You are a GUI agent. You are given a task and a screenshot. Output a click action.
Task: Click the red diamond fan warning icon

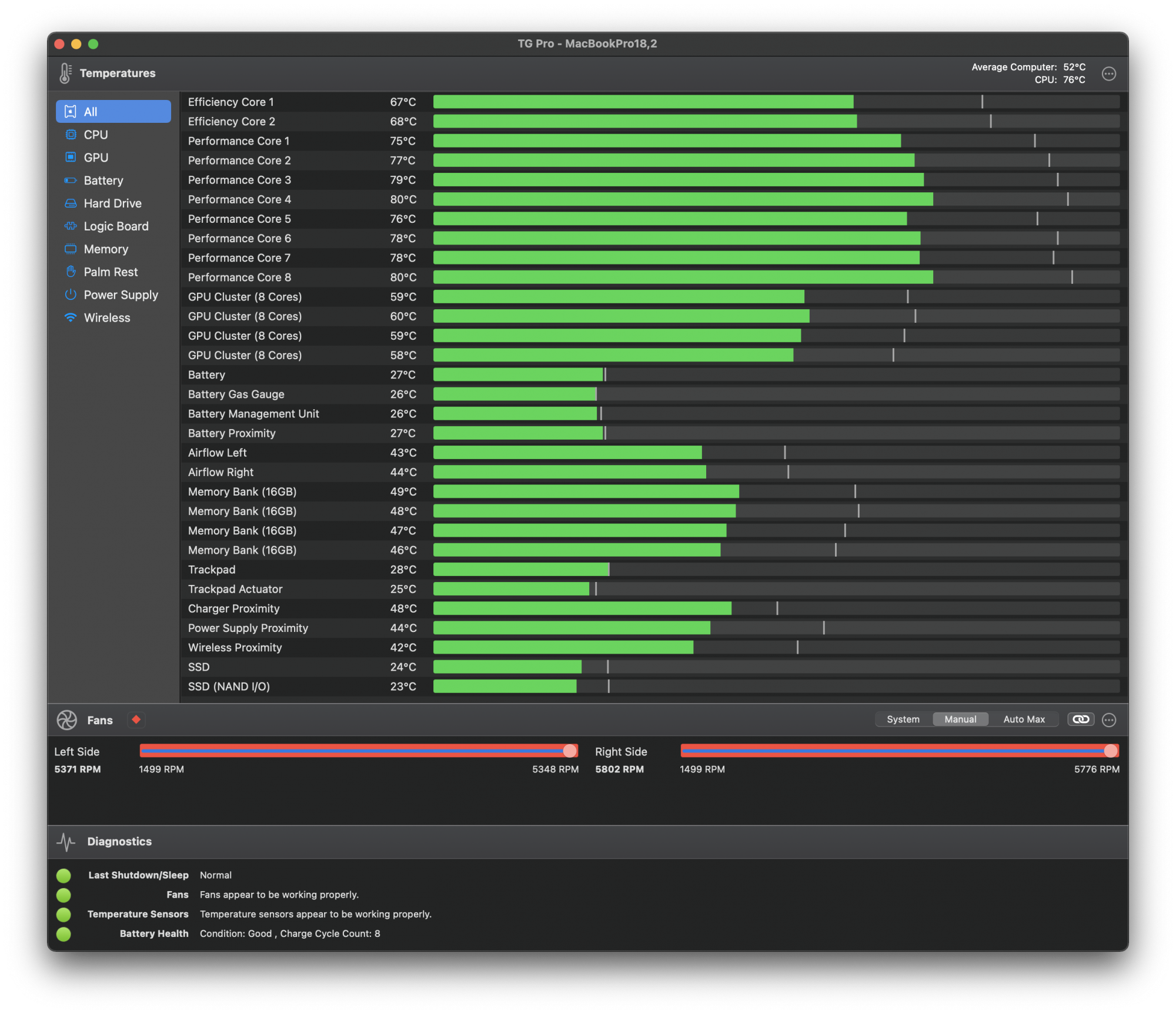136,719
